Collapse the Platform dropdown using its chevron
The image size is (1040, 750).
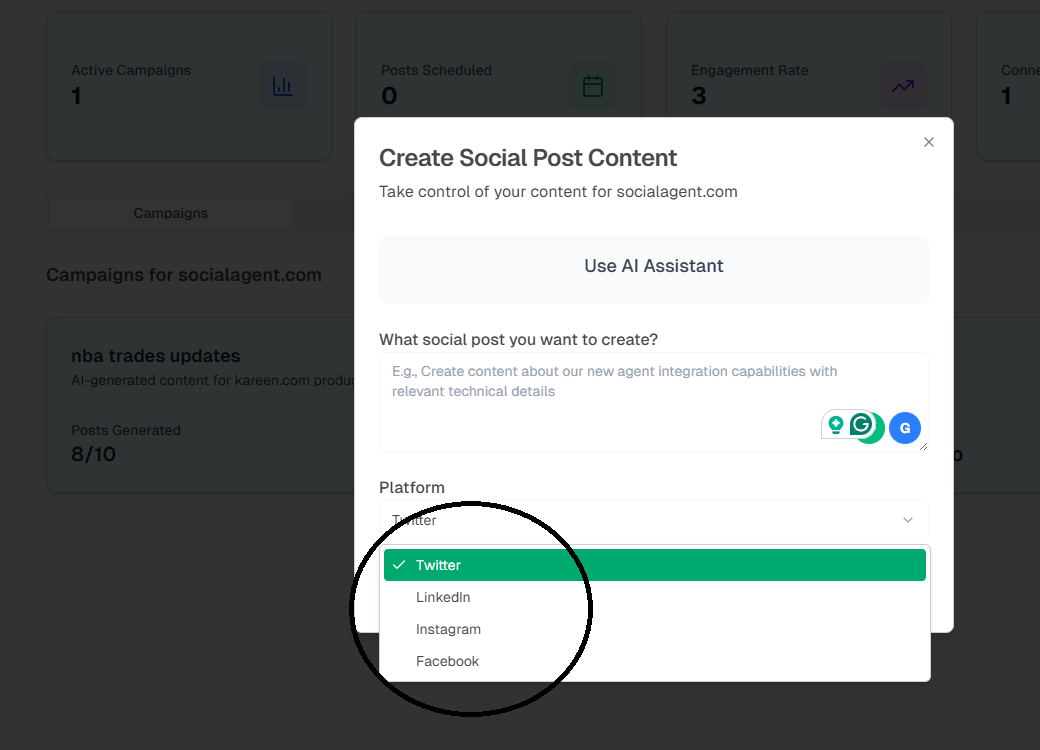[908, 520]
